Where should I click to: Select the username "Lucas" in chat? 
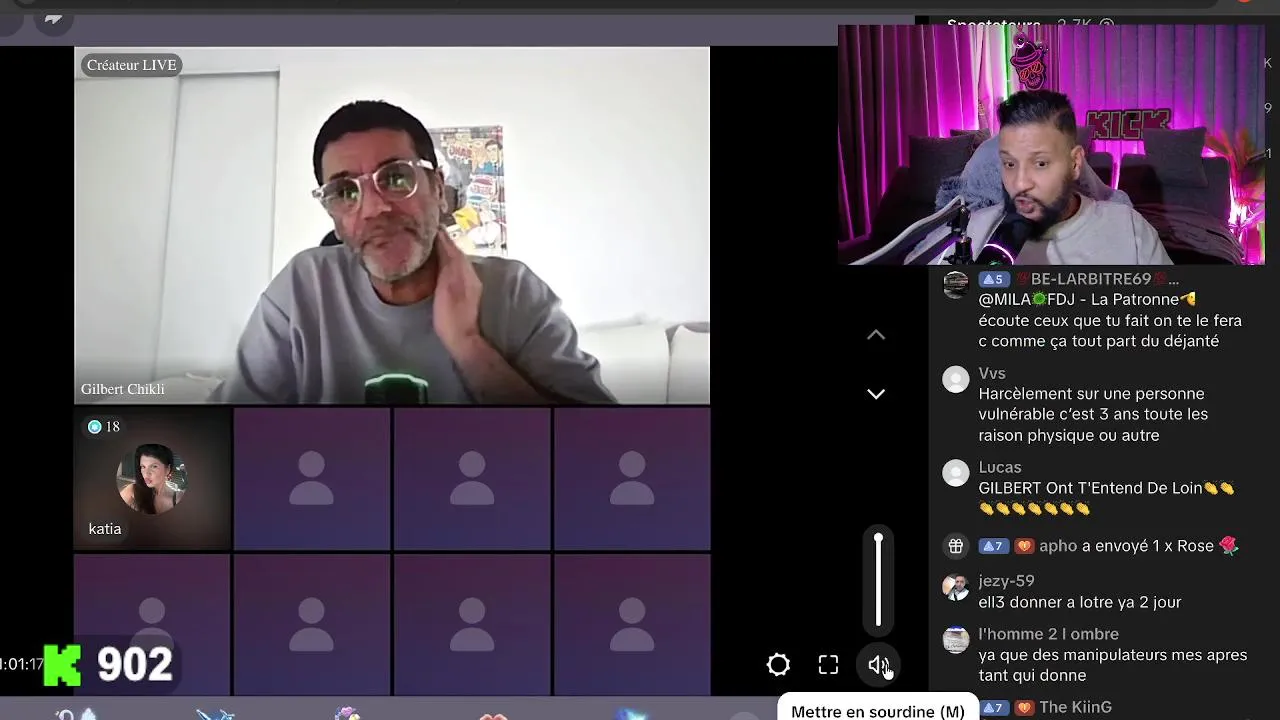pyautogui.click(x=1000, y=467)
